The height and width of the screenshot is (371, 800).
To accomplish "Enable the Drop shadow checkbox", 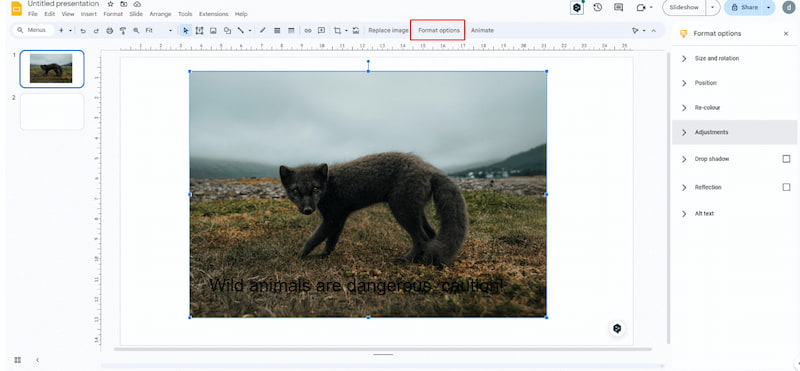I will (x=786, y=159).
